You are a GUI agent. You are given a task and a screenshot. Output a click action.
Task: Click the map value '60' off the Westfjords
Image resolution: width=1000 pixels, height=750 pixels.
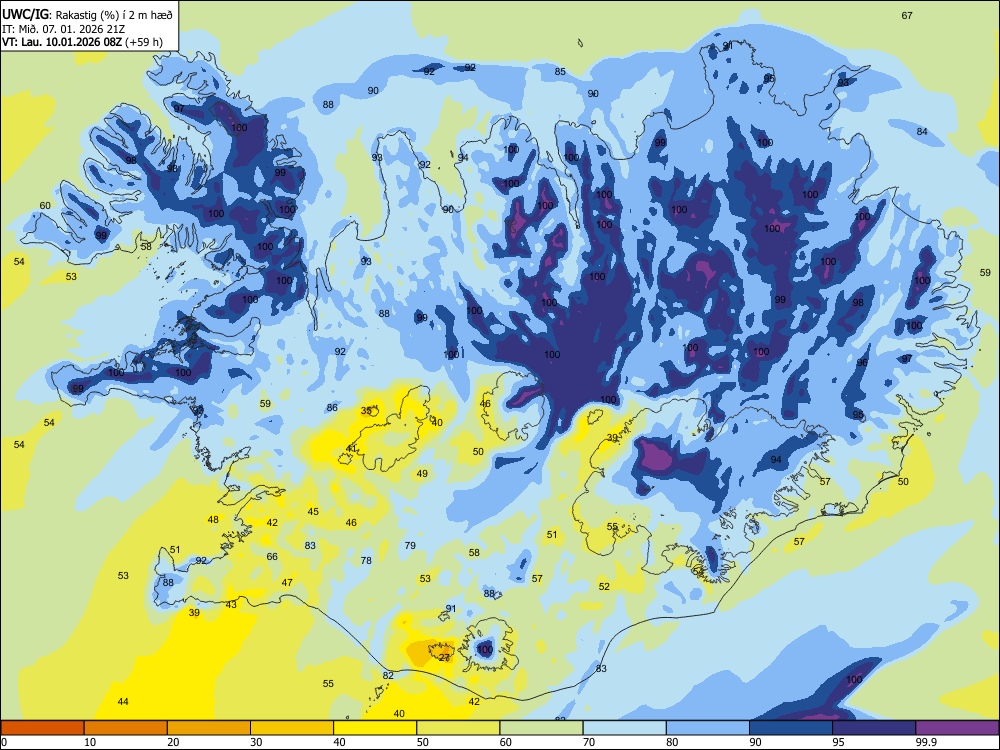pyautogui.click(x=45, y=205)
